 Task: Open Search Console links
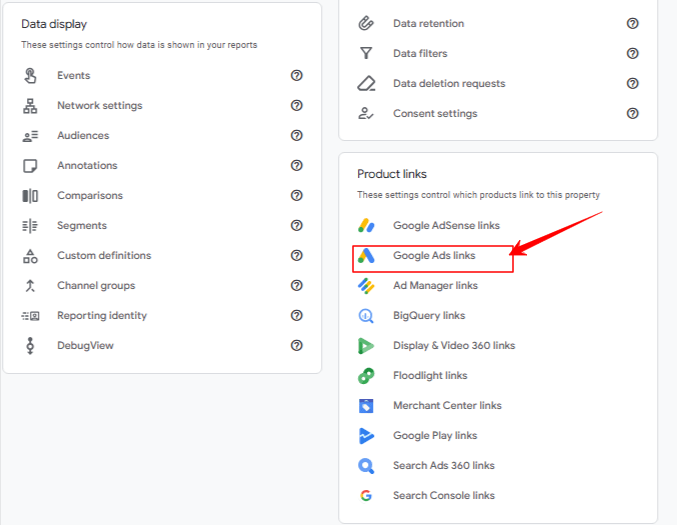444,496
